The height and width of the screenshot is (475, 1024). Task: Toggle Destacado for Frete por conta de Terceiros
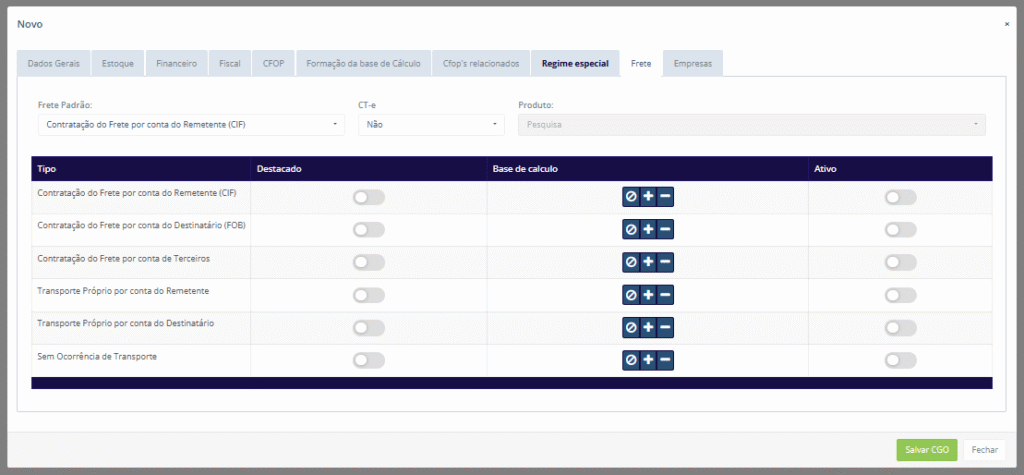(x=368, y=263)
